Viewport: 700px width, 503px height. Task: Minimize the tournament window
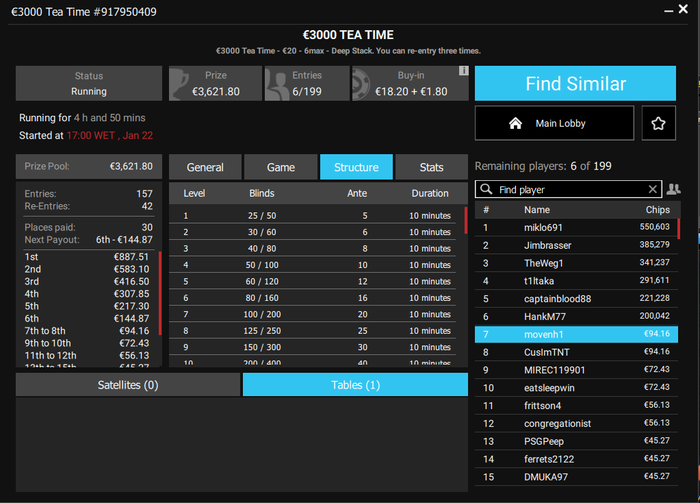point(668,10)
